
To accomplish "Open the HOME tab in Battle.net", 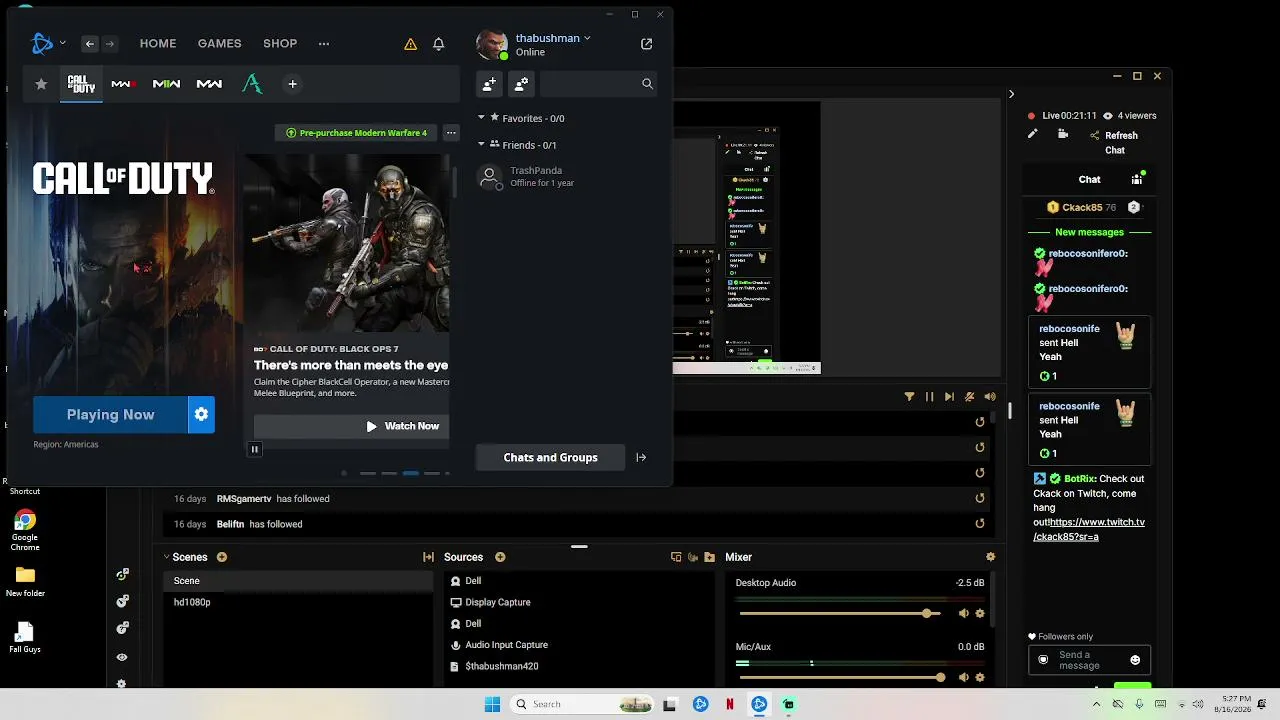I will pyautogui.click(x=158, y=44).
